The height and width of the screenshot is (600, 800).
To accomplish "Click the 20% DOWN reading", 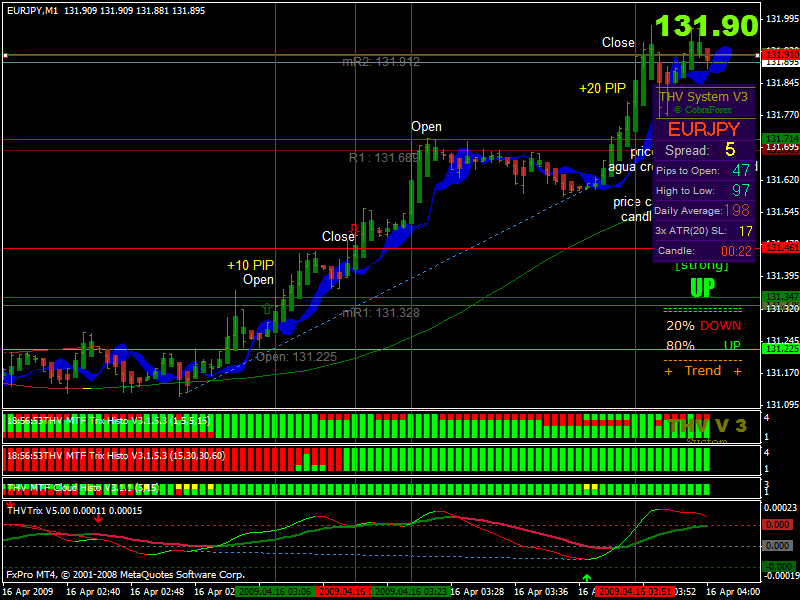I will pyautogui.click(x=704, y=326).
